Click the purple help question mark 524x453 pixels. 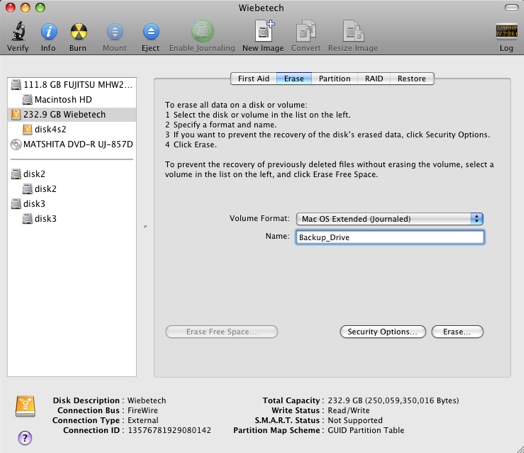pos(25,437)
